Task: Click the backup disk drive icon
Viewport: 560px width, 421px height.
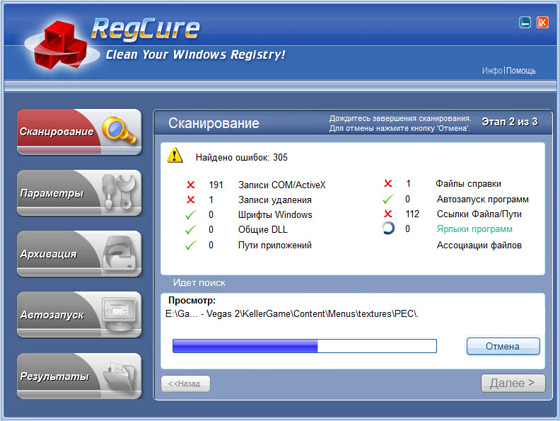Action: 120,253
